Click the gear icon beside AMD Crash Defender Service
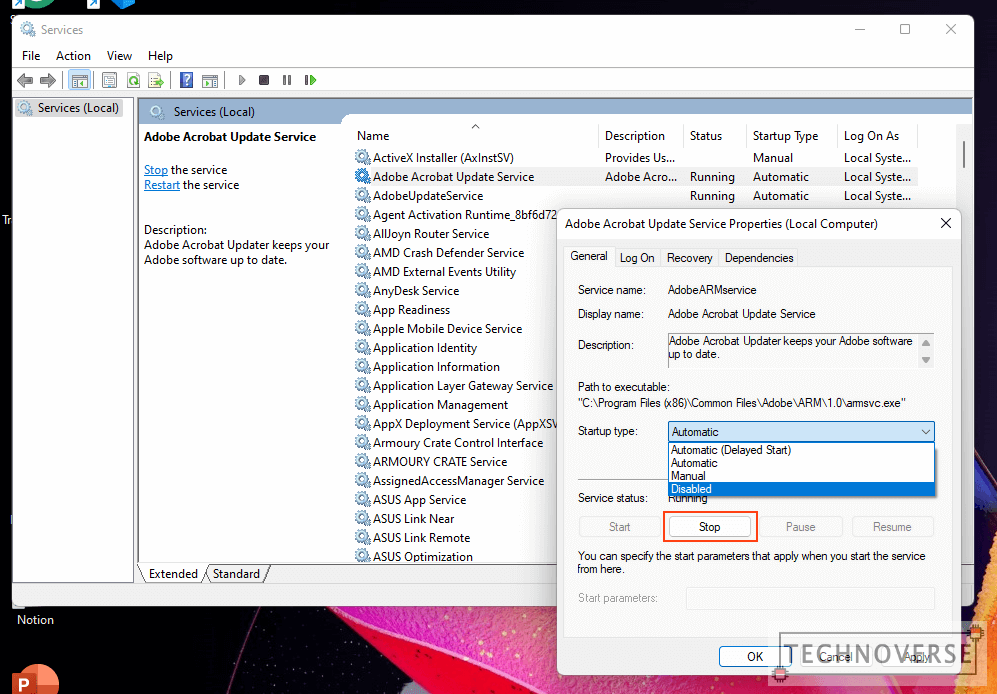The image size is (997, 694). point(362,253)
